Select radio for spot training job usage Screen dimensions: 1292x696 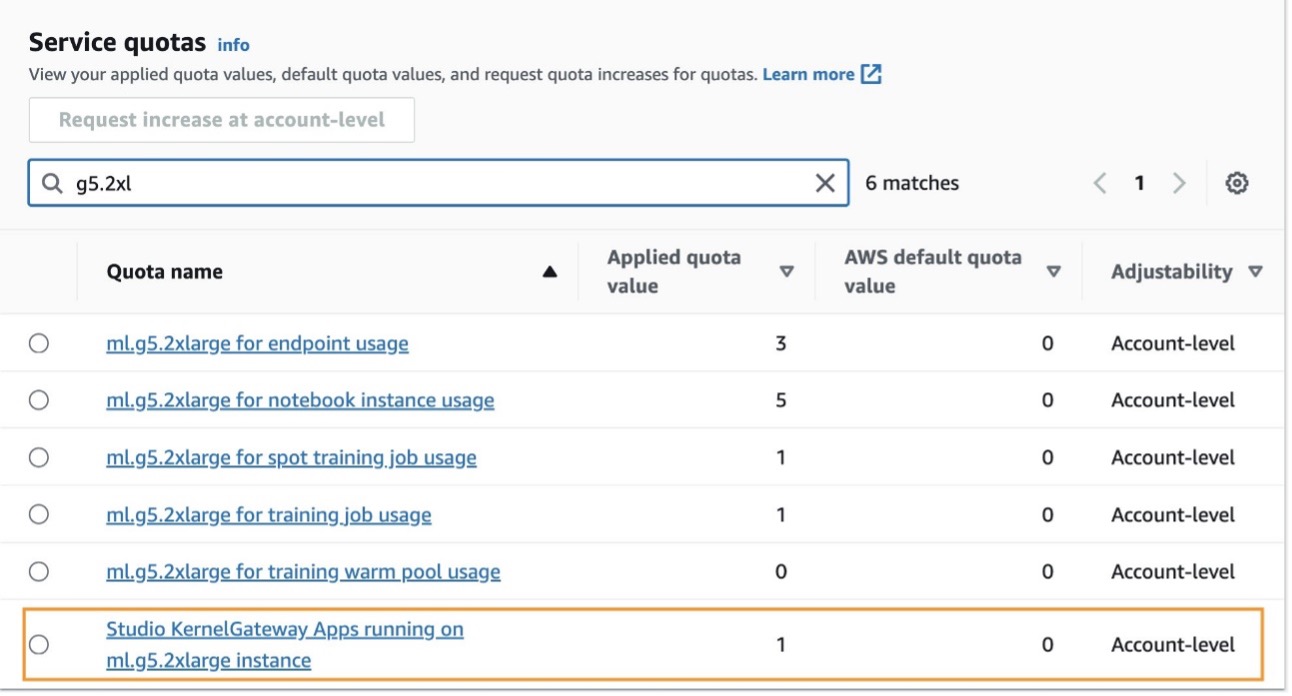38,457
